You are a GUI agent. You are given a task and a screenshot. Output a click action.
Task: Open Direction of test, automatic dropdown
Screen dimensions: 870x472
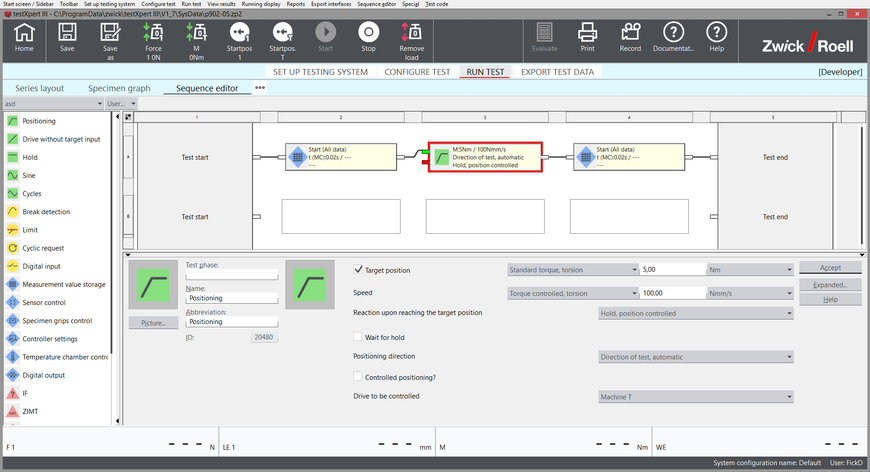[696, 357]
